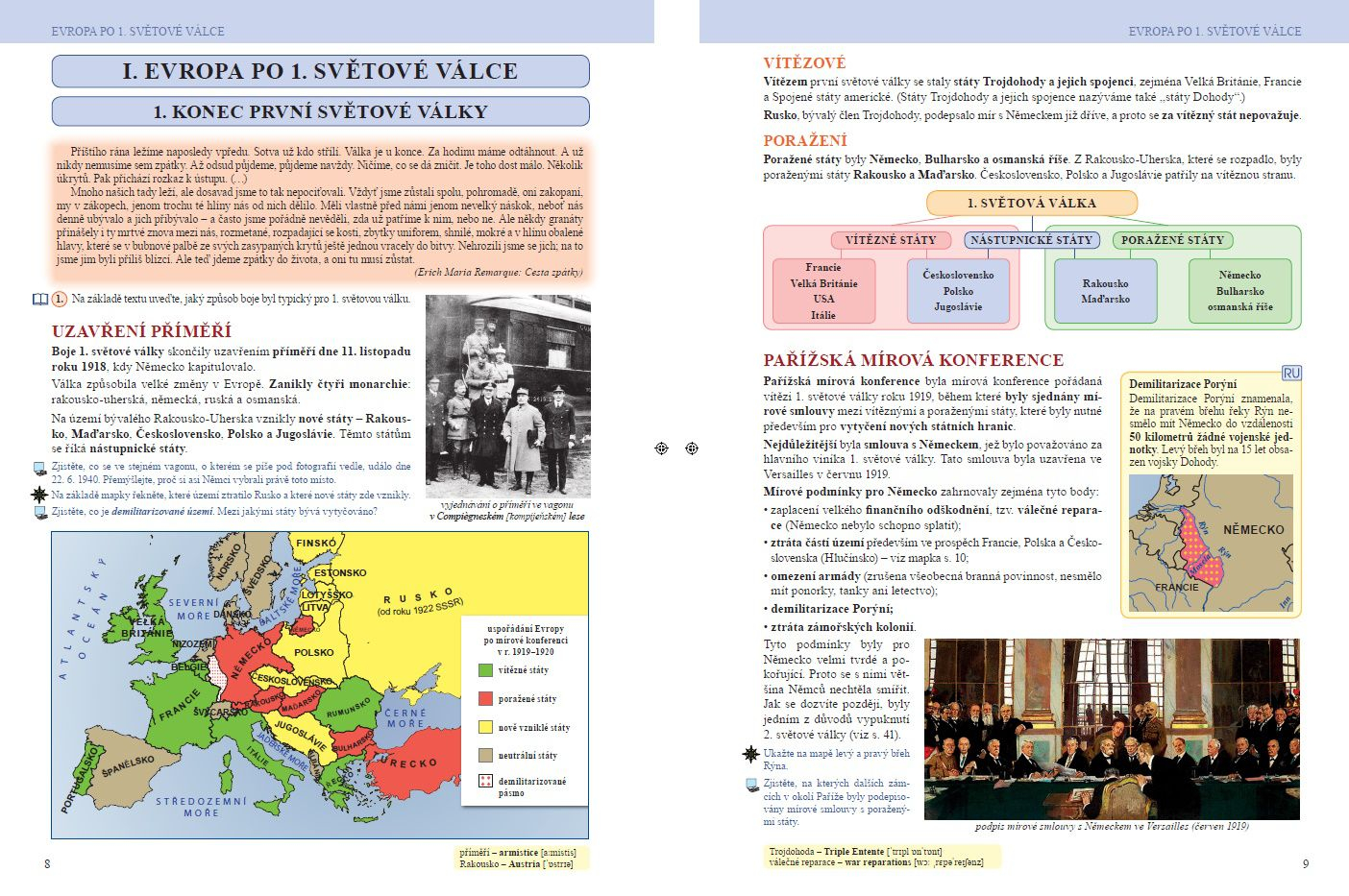Viewport: 1349px width, 896px height.
Task: Click the 'Rakousko – Austria' vocabulary entry
Action: [516, 864]
